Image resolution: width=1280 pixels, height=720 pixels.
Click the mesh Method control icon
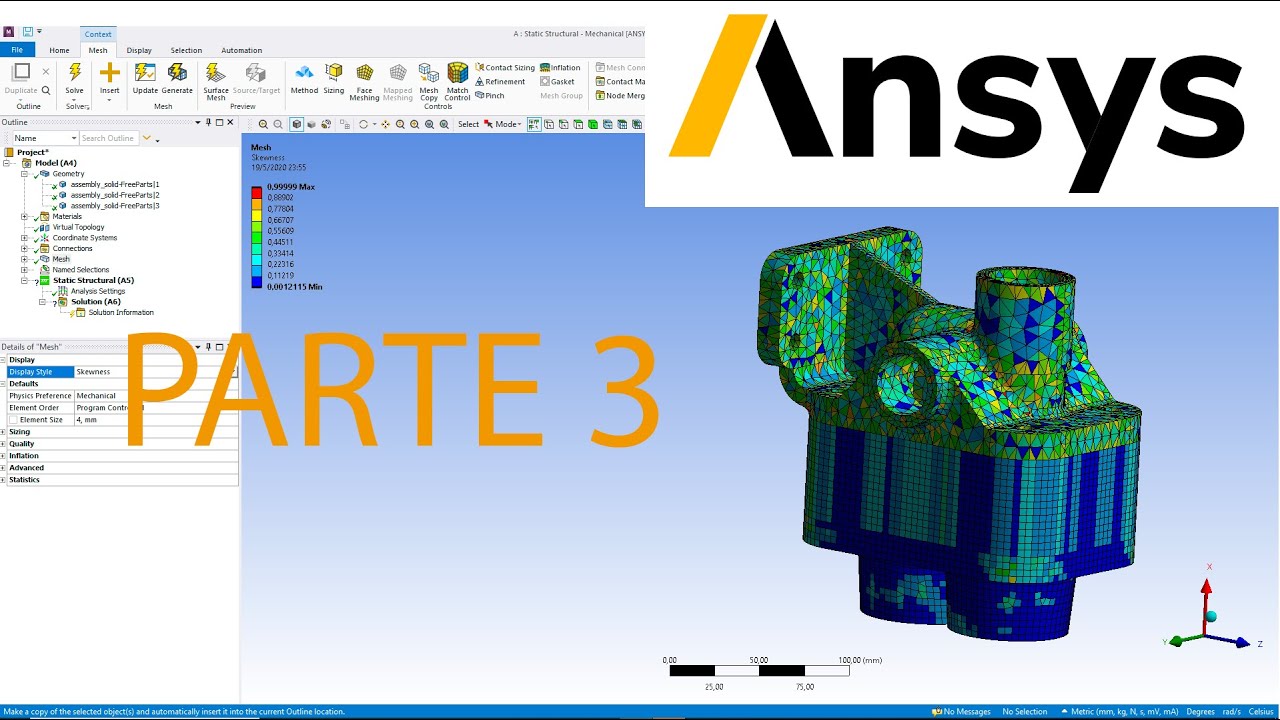[304, 72]
